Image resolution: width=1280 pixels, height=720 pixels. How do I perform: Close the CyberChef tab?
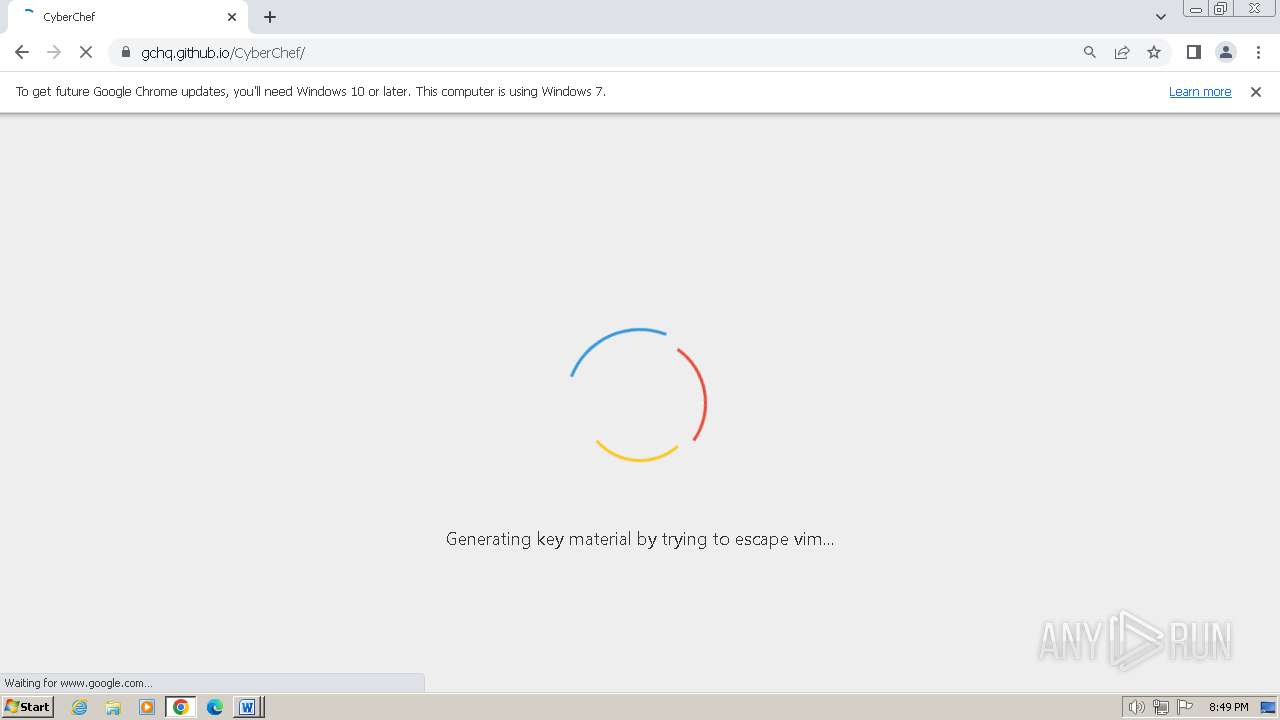[x=232, y=17]
